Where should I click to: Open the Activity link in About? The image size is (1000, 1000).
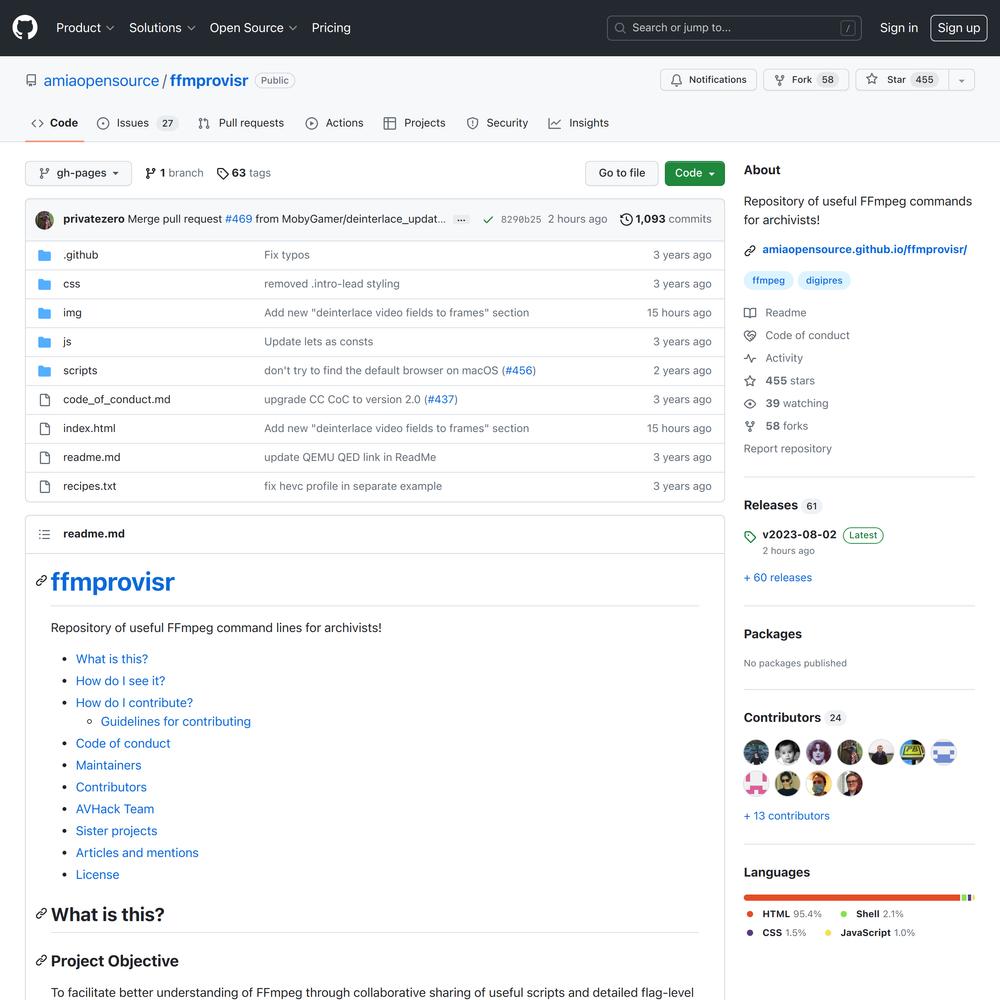coord(773,358)
